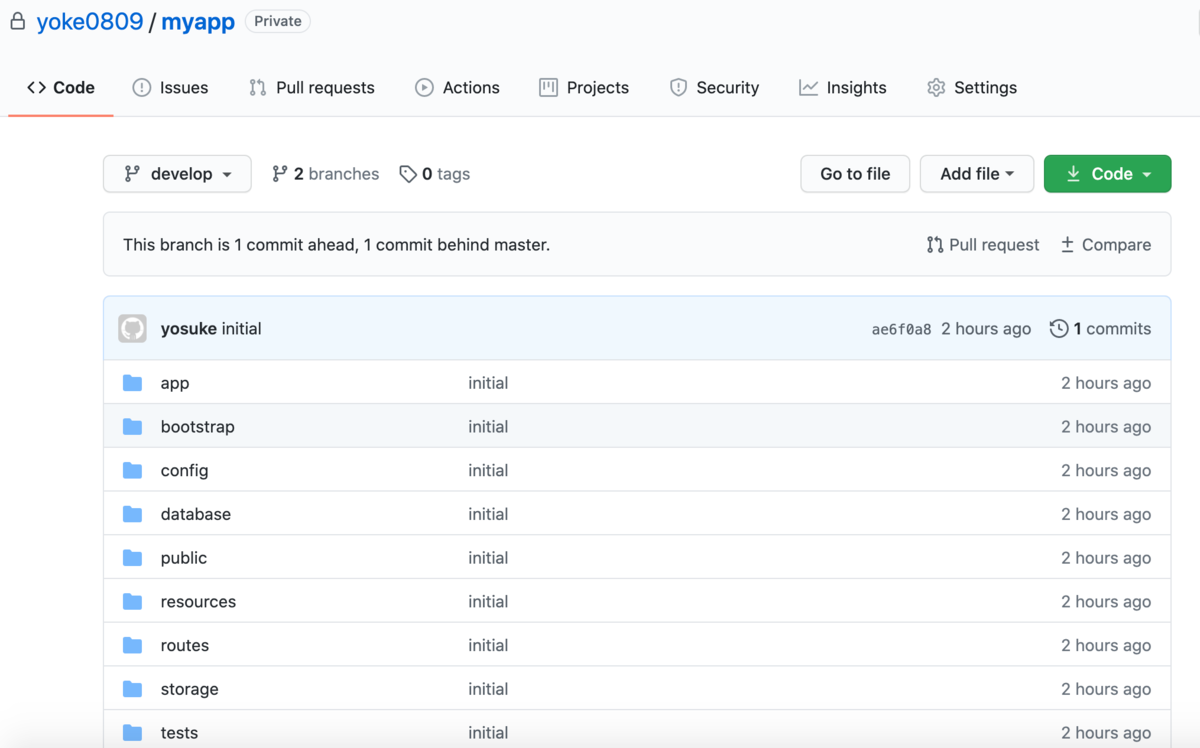Click the app folder icon
Viewport: 1200px width, 748px height.
[x=132, y=383]
